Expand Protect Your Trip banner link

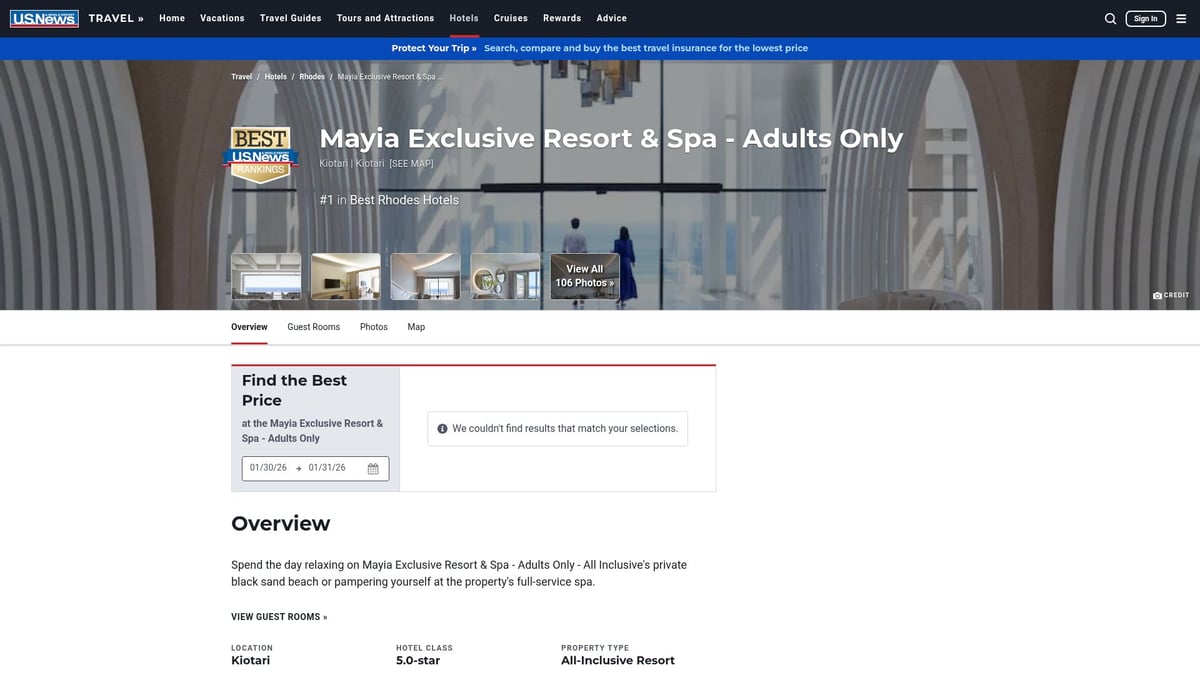pyautogui.click(x=434, y=47)
